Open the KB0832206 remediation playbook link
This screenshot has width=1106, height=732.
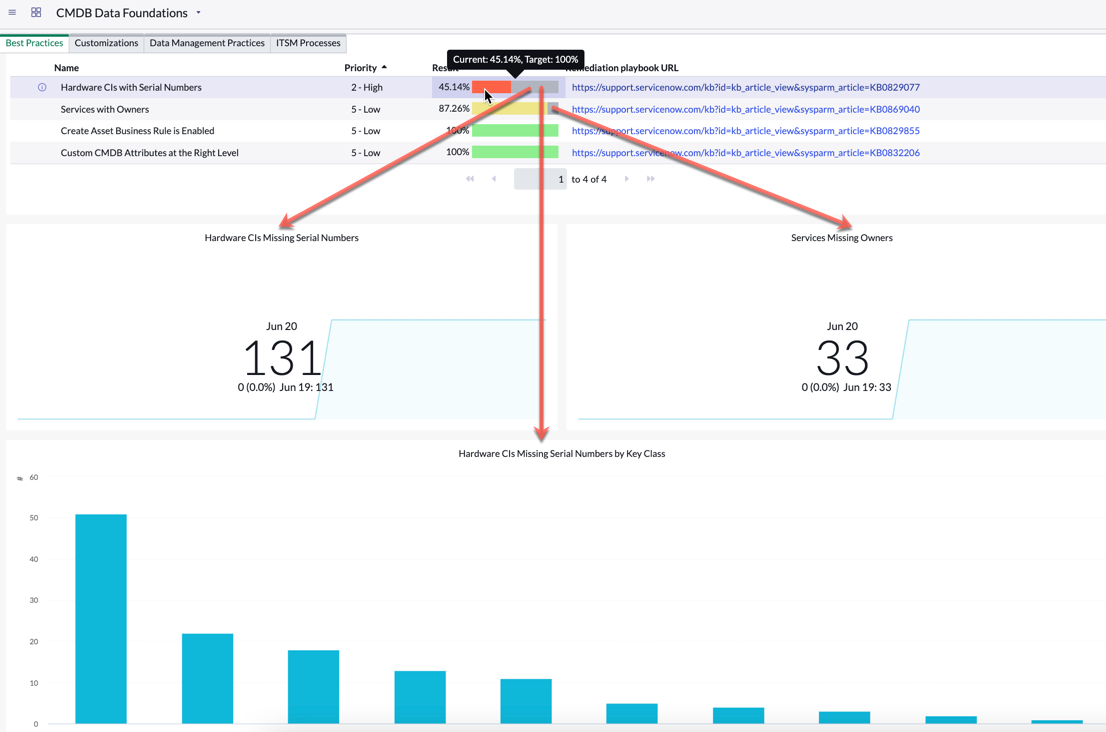click(x=746, y=153)
